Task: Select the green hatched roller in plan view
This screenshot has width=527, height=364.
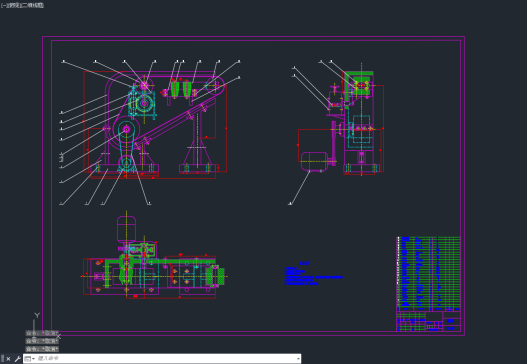Action: (215, 276)
